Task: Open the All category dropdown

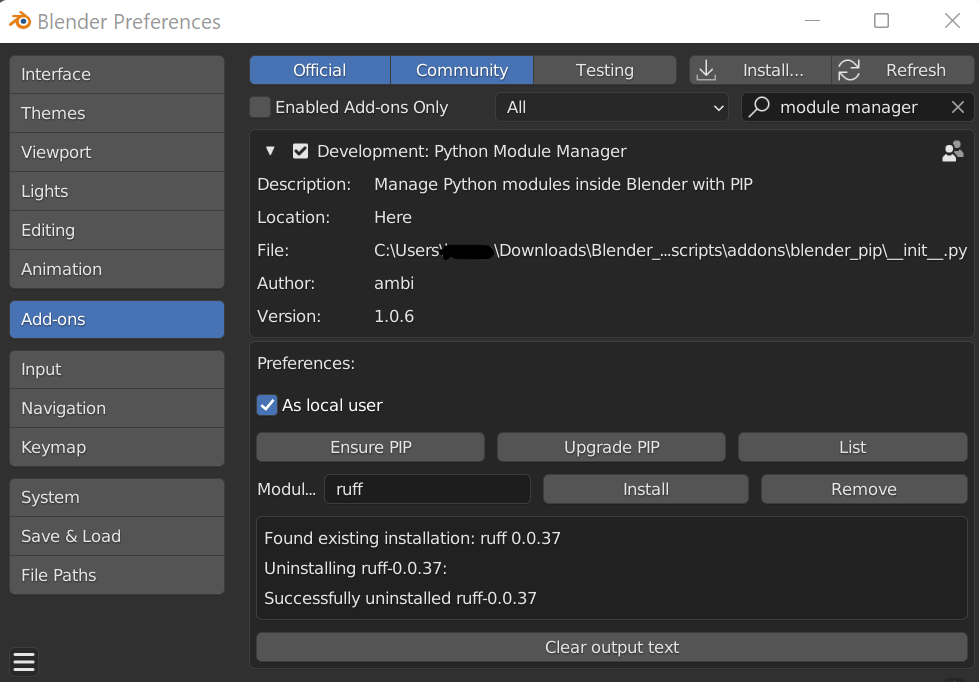Action: pos(613,107)
